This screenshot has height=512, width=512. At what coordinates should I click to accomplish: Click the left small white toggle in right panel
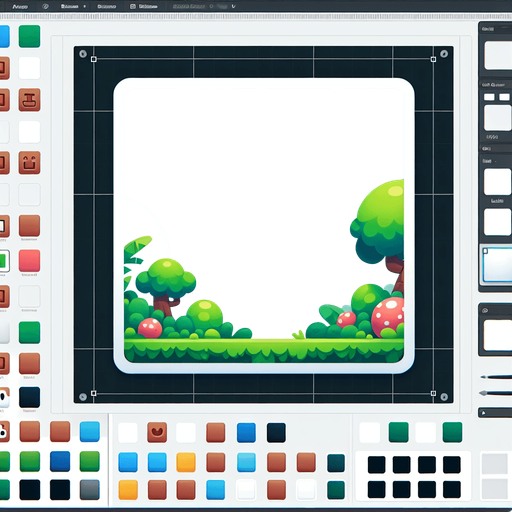point(489,97)
